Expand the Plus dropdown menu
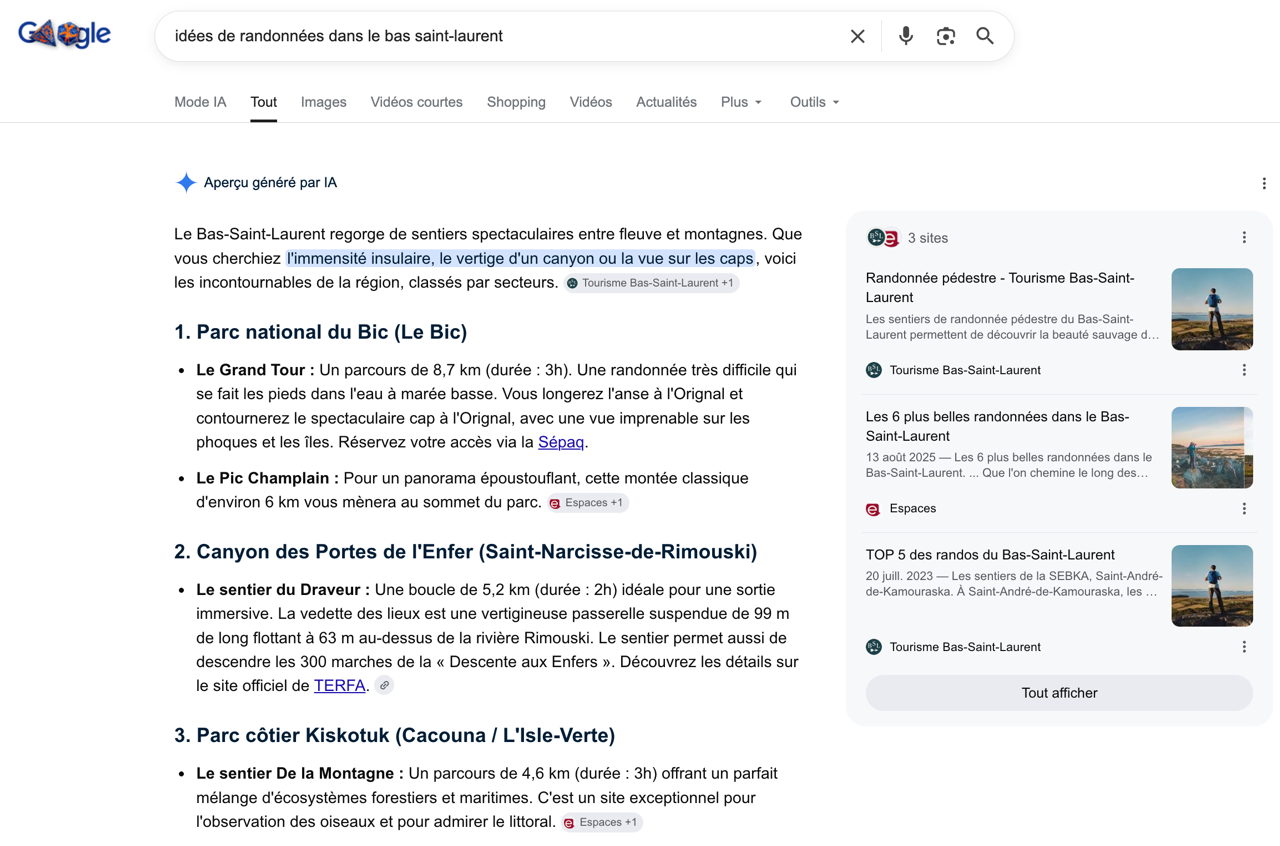Image resolution: width=1280 pixels, height=846 pixels. pyautogui.click(x=741, y=102)
